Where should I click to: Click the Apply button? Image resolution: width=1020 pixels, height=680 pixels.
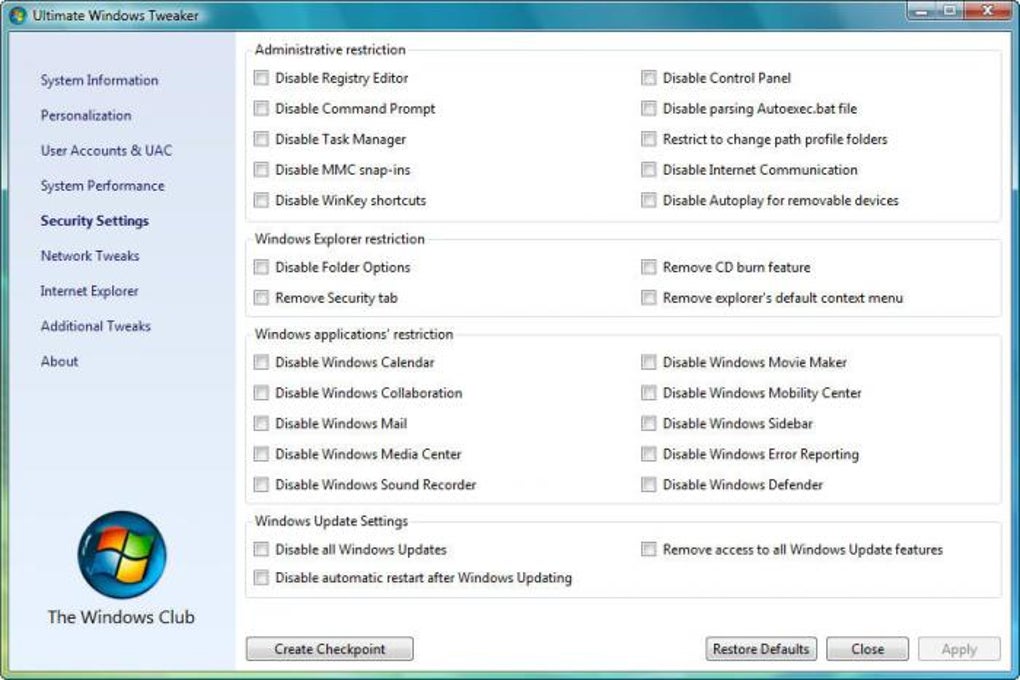959,649
